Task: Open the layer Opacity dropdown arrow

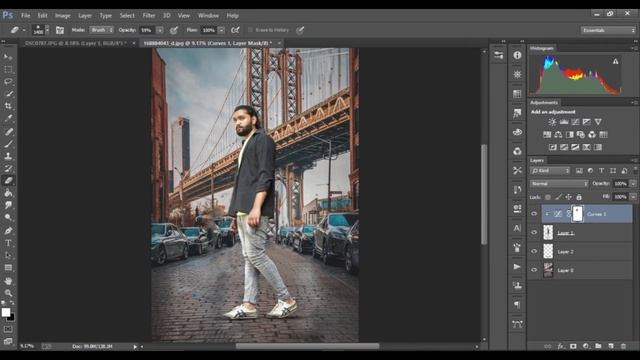Action: 633,184
